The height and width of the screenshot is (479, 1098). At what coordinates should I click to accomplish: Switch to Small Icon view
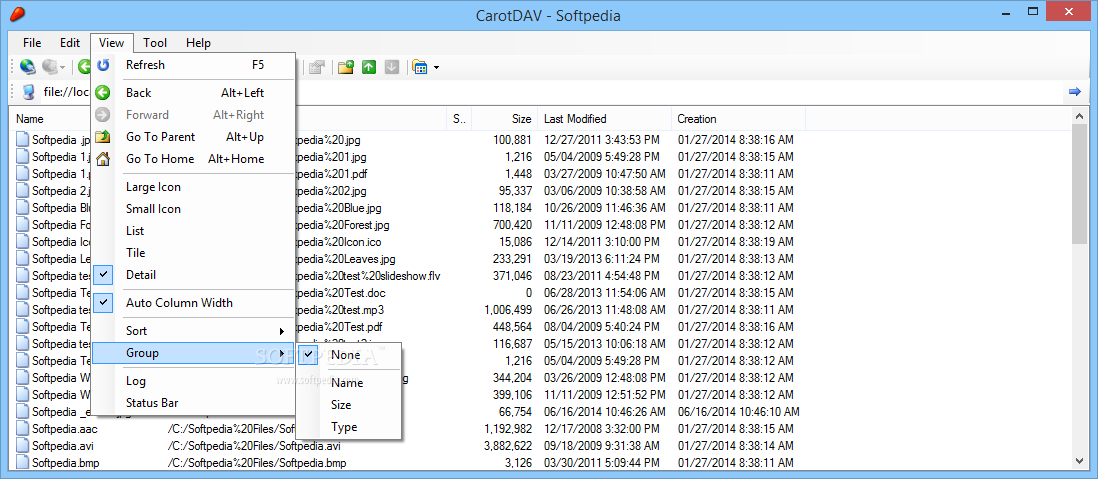pyautogui.click(x=193, y=209)
